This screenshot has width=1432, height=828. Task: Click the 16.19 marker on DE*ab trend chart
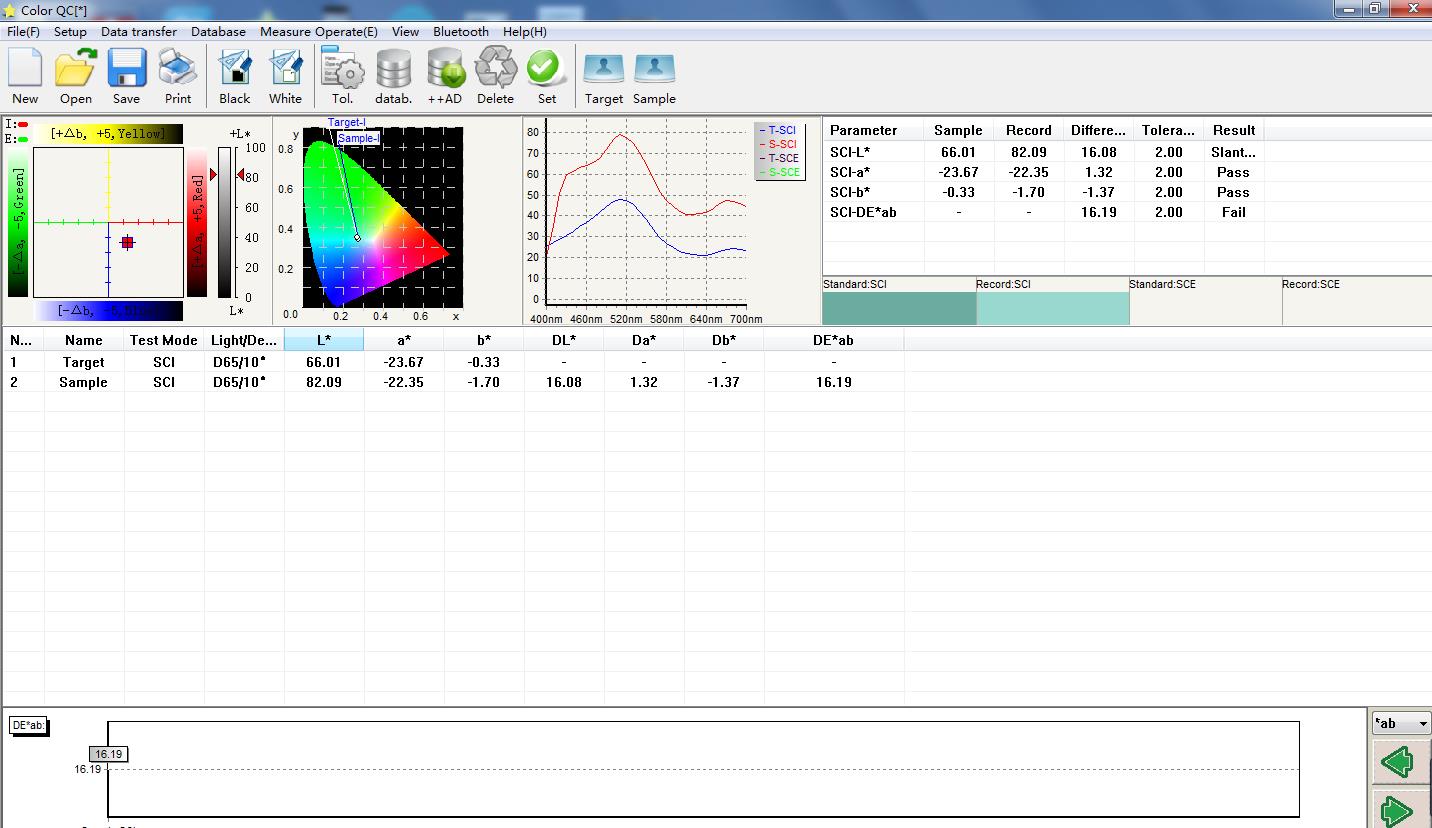pos(109,754)
